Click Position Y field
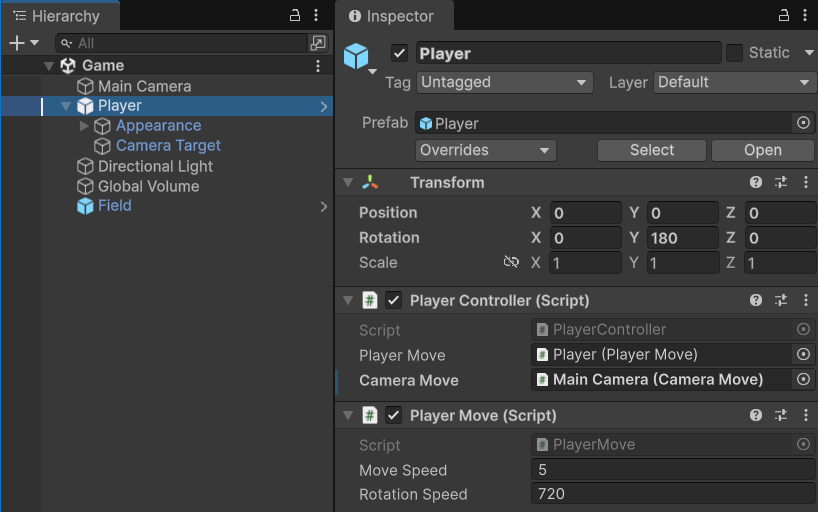Screen dimensions: 818x512 (x=683, y=213)
